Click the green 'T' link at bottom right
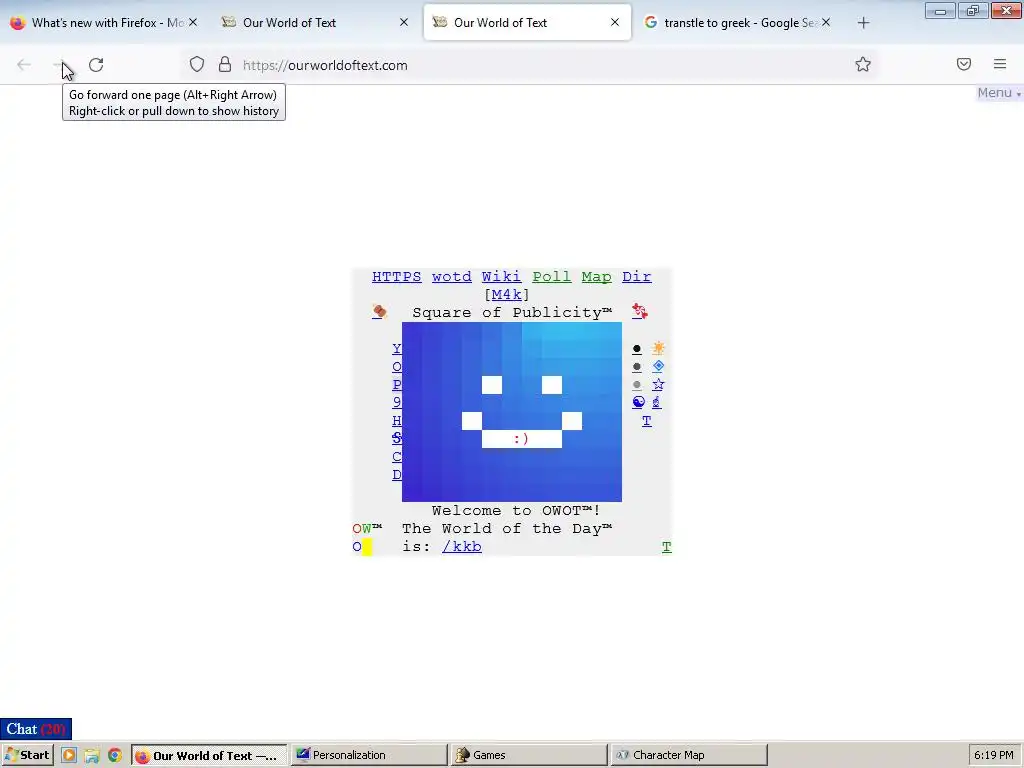 tap(666, 547)
